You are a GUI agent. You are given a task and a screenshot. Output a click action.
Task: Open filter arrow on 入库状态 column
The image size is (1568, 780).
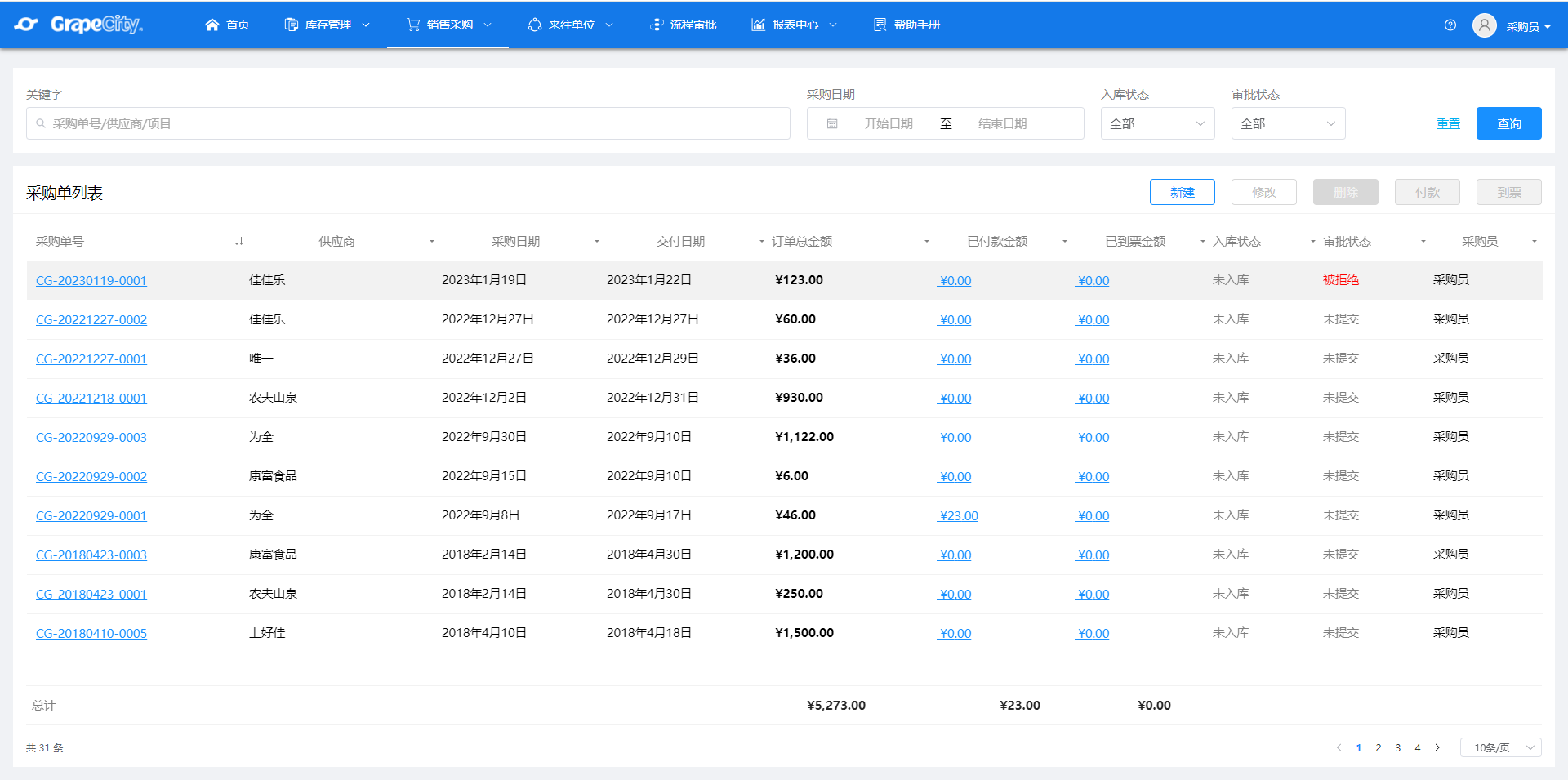[1313, 242]
